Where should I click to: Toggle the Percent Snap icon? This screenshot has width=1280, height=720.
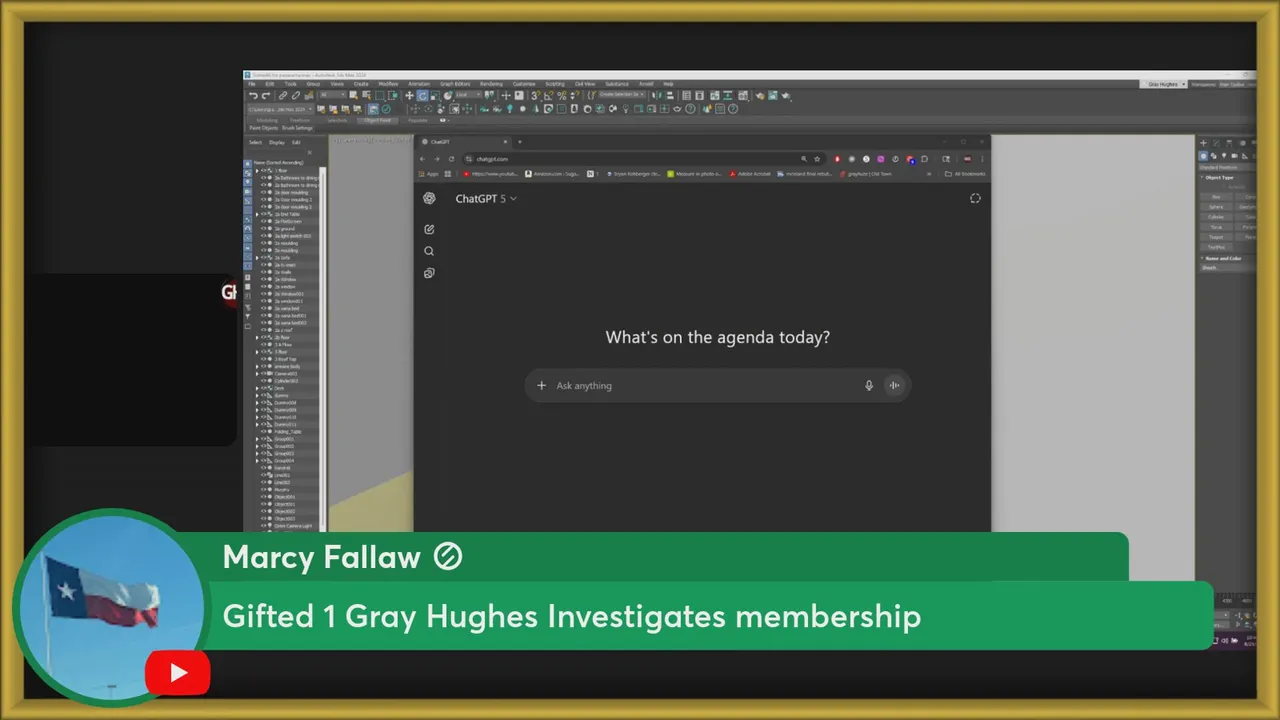coord(562,95)
